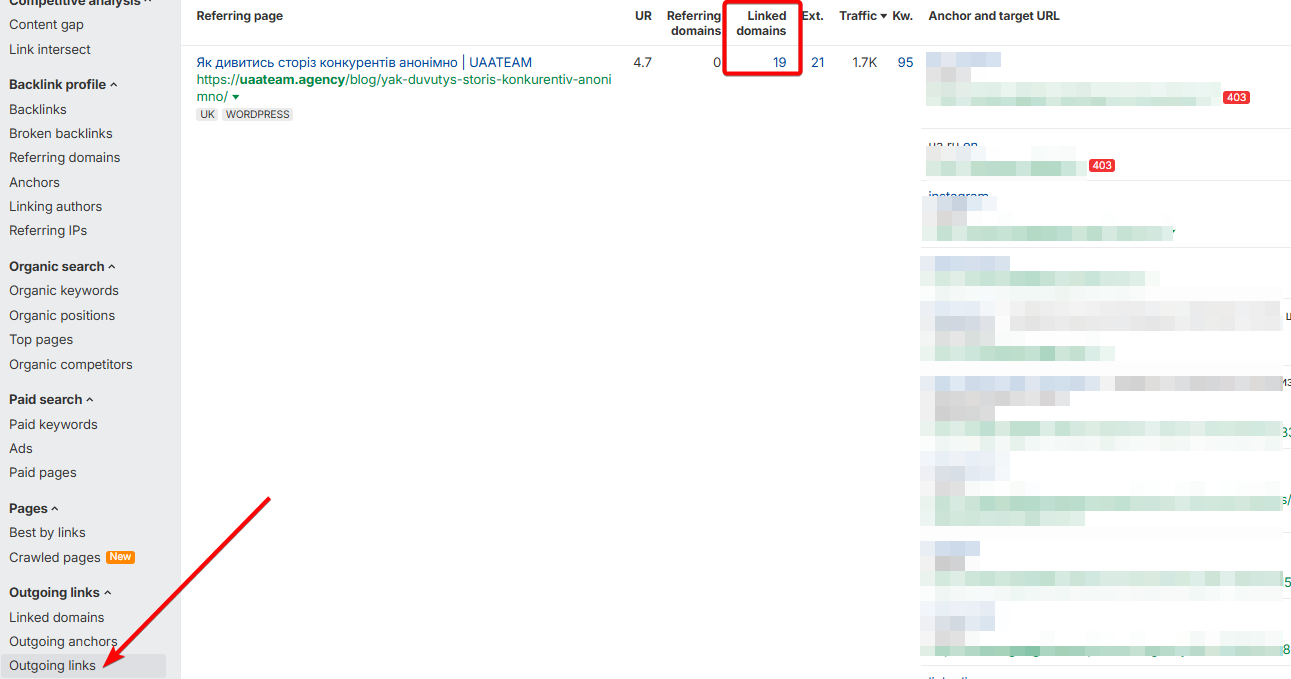Image resolution: width=1291 pixels, height=679 pixels.
Task: Sort by the UR column header
Action: click(x=643, y=16)
